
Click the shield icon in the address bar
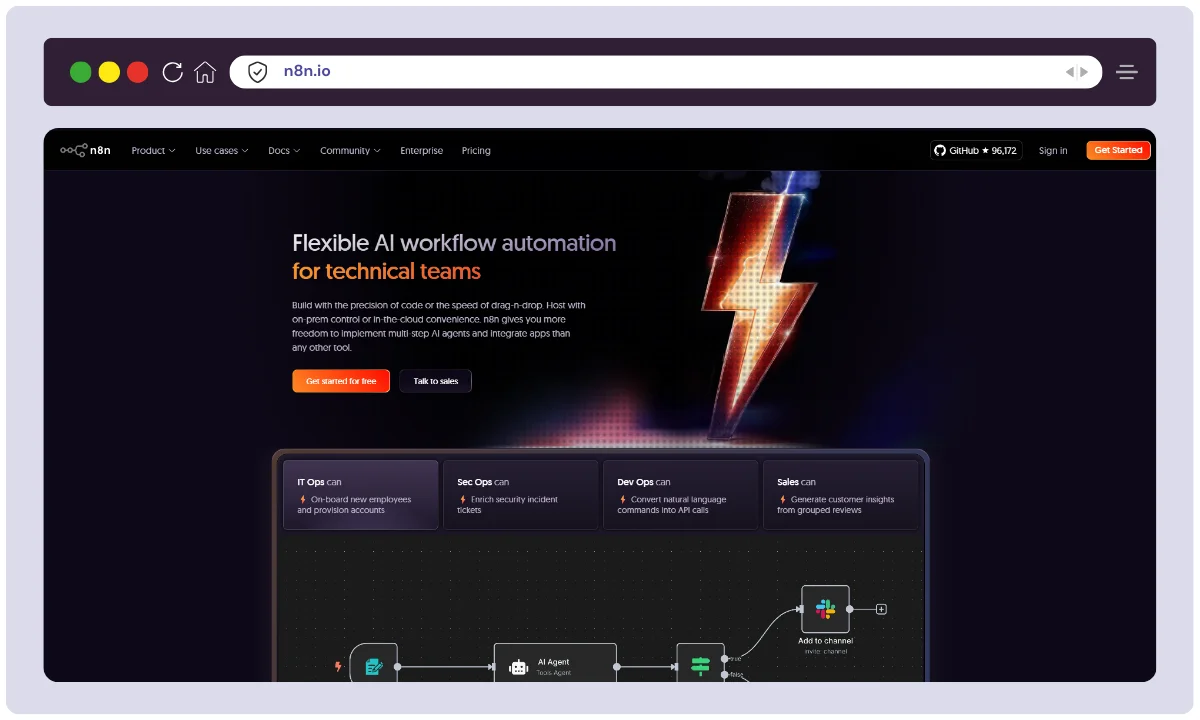pyautogui.click(x=257, y=71)
